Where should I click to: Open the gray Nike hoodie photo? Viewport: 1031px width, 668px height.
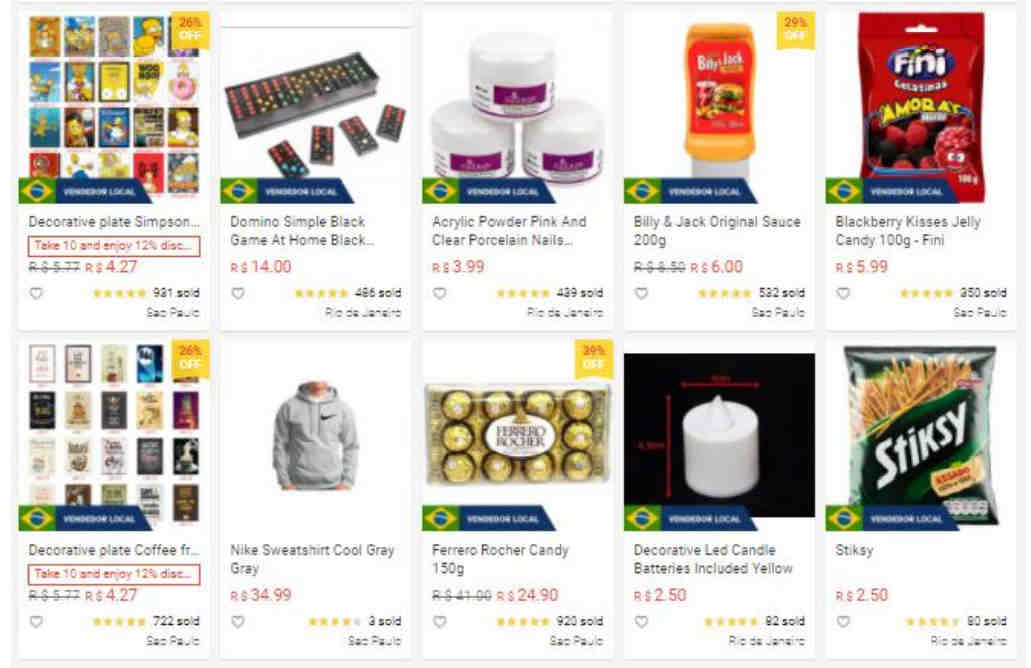[316, 436]
